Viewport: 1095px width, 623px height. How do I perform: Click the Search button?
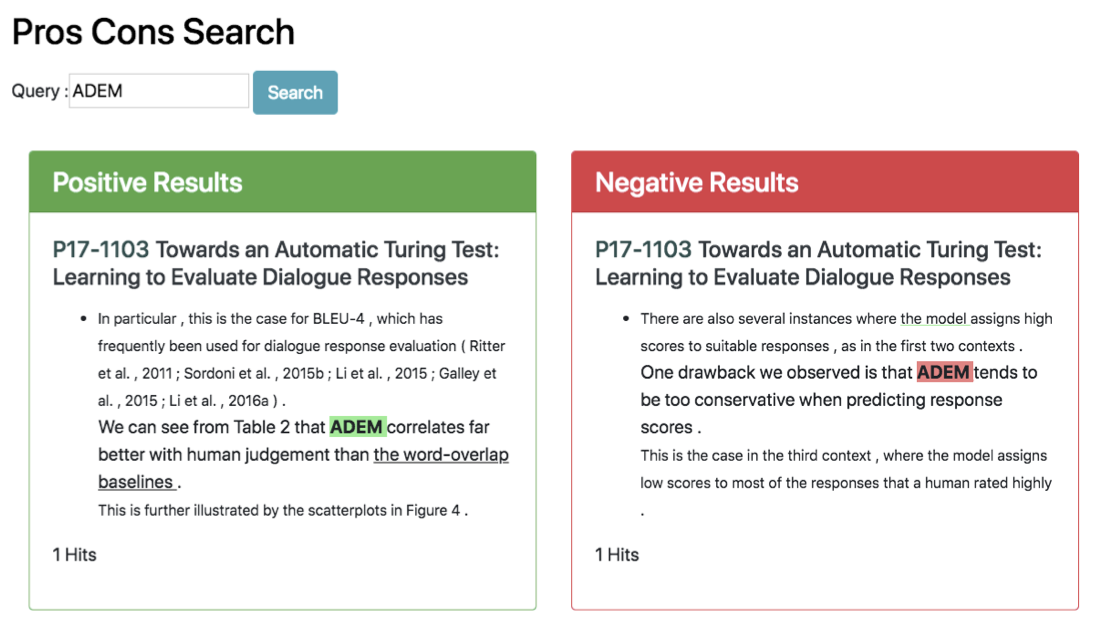pyautogui.click(x=295, y=92)
